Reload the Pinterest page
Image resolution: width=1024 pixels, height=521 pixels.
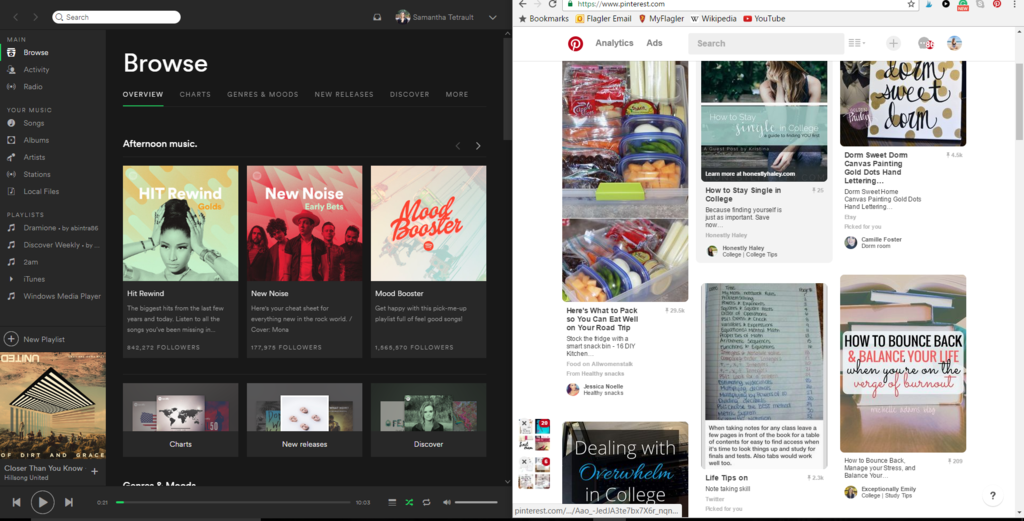[552, 4]
